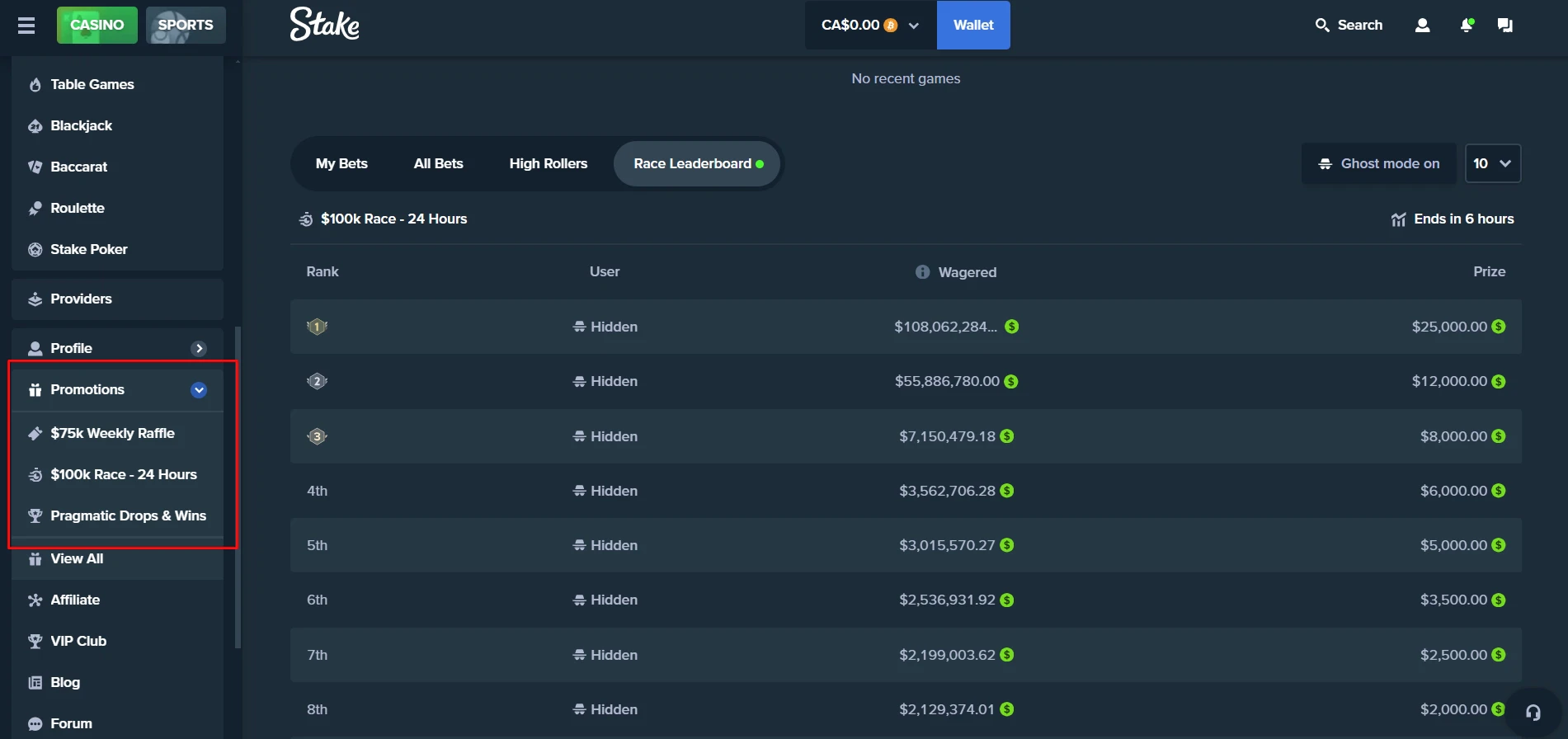Viewport: 1568px width, 739px height.
Task: Click the Hidden user in 8th row
Action: [x=605, y=709]
